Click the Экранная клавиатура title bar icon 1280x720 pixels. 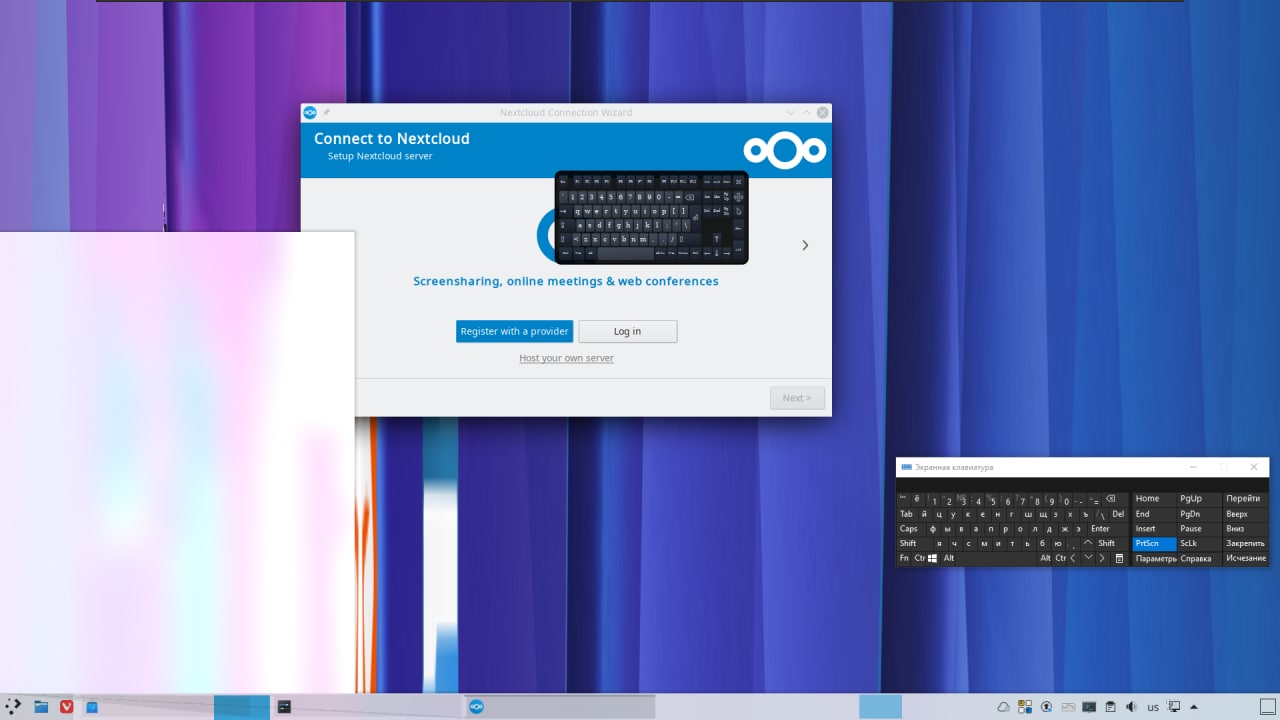(x=906, y=467)
